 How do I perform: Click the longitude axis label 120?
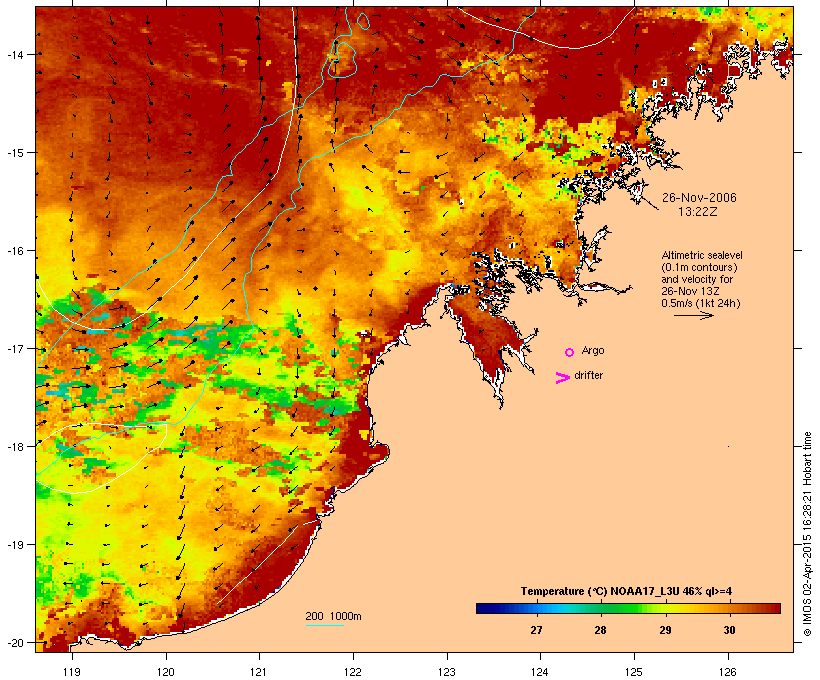166,672
